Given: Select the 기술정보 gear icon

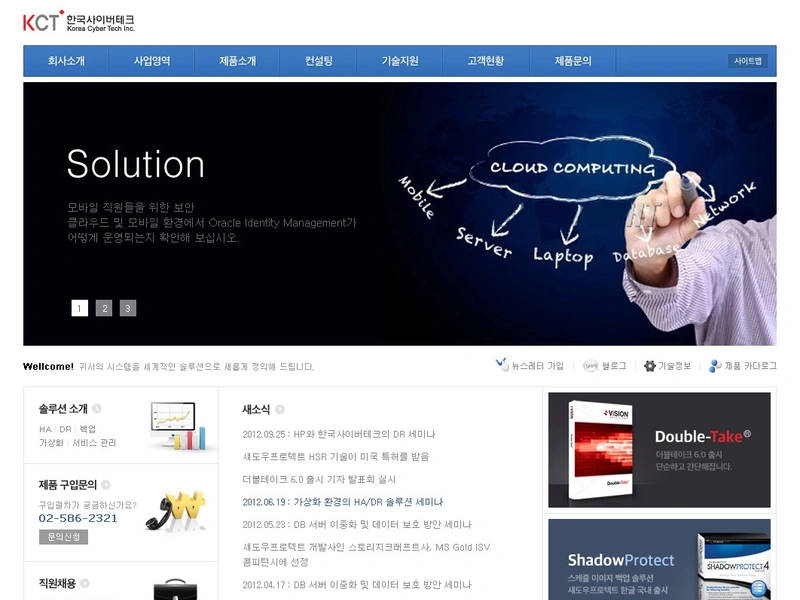Looking at the screenshot, I should [x=649, y=366].
